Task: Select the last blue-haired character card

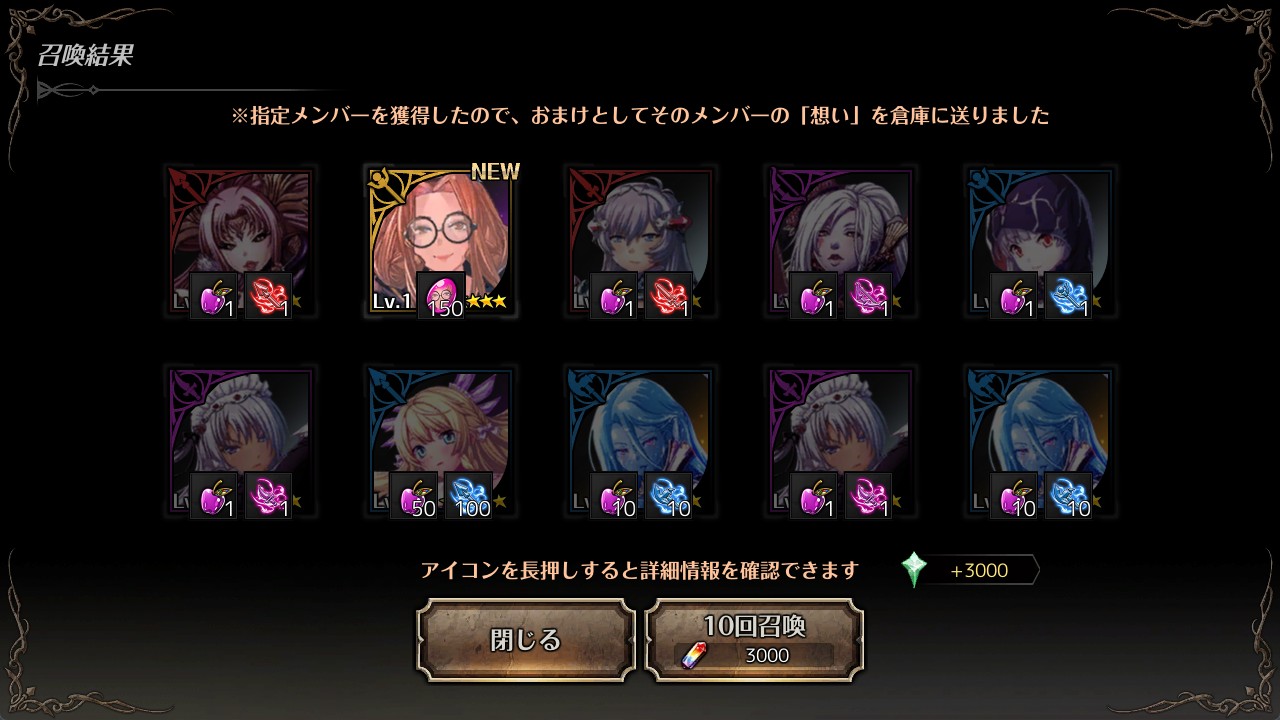Action: click(x=1041, y=442)
